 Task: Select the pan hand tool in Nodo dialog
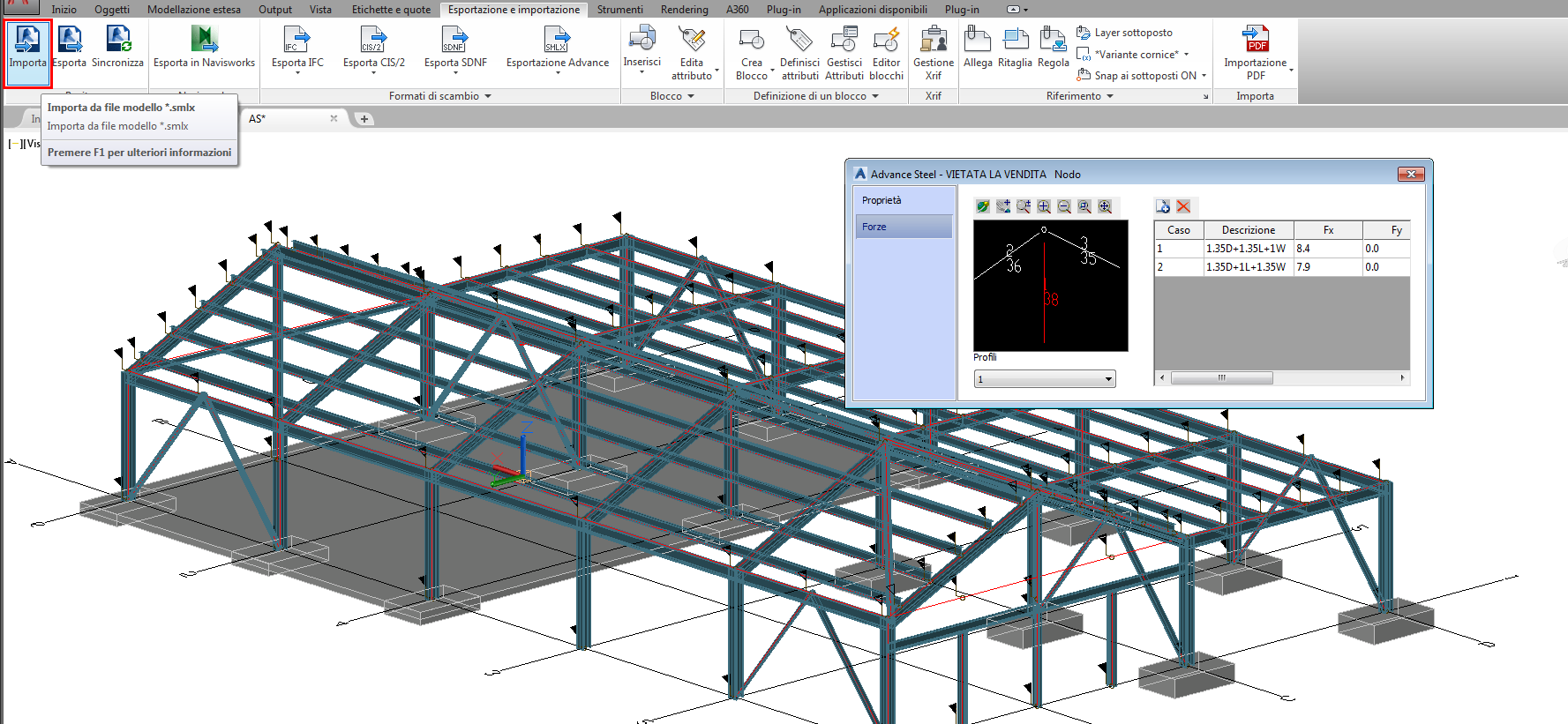[x=1003, y=206]
